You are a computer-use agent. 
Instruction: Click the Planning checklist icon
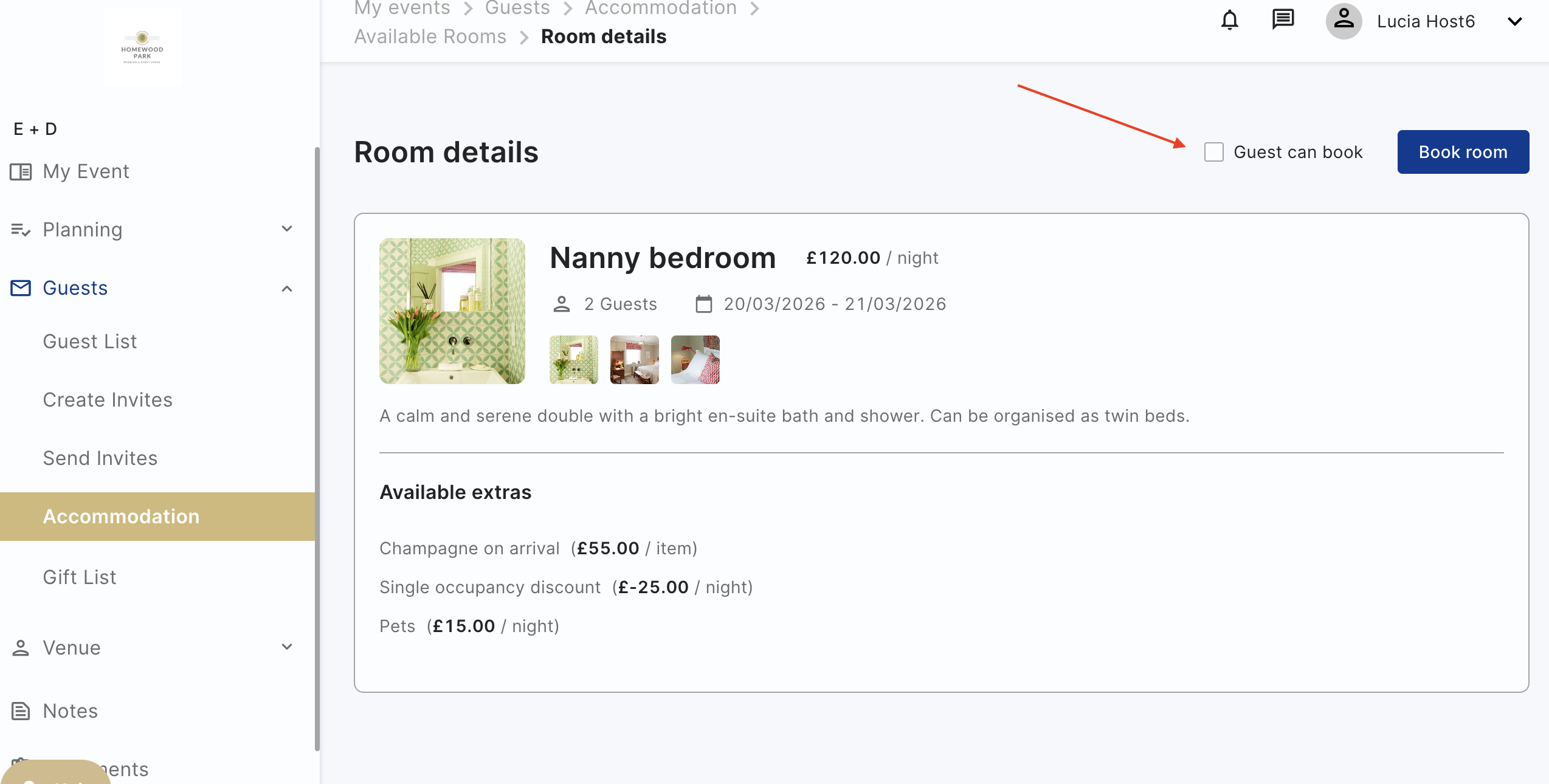[x=21, y=230]
